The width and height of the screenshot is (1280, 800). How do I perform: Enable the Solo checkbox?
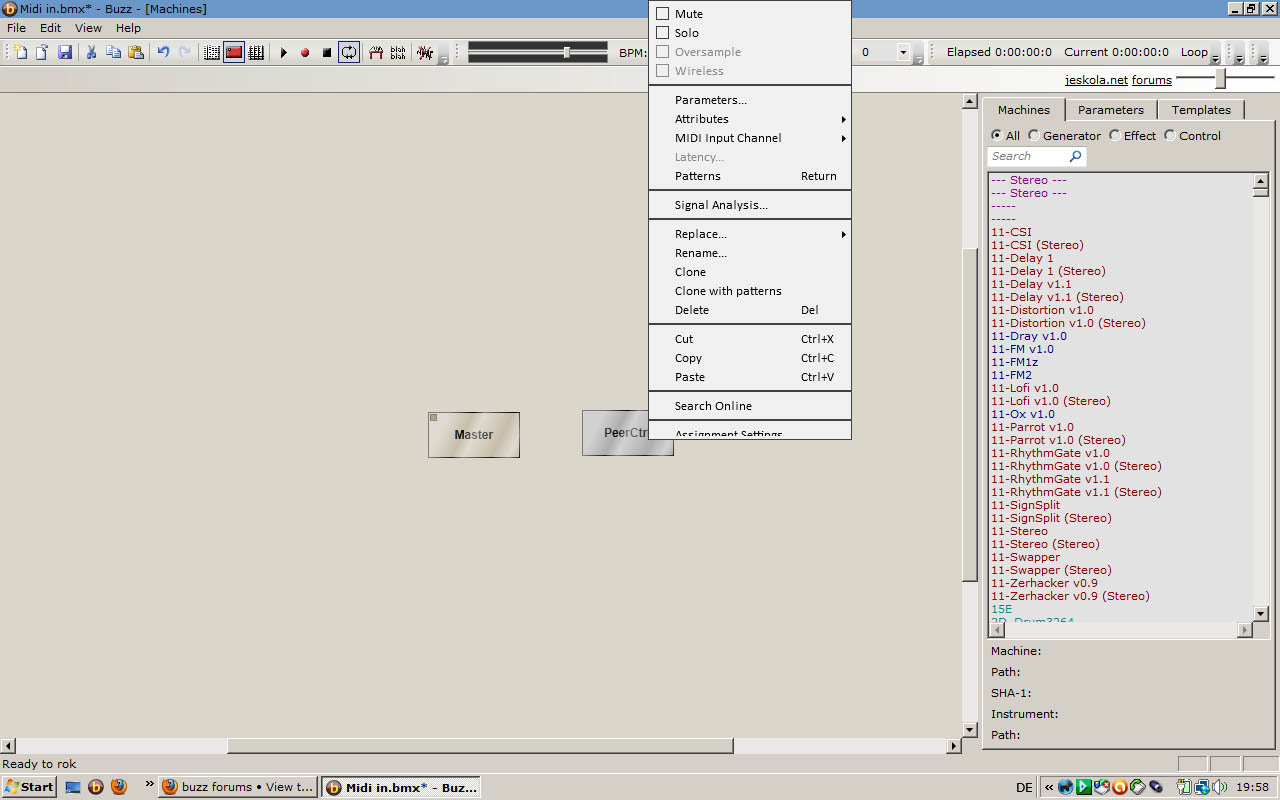point(662,33)
